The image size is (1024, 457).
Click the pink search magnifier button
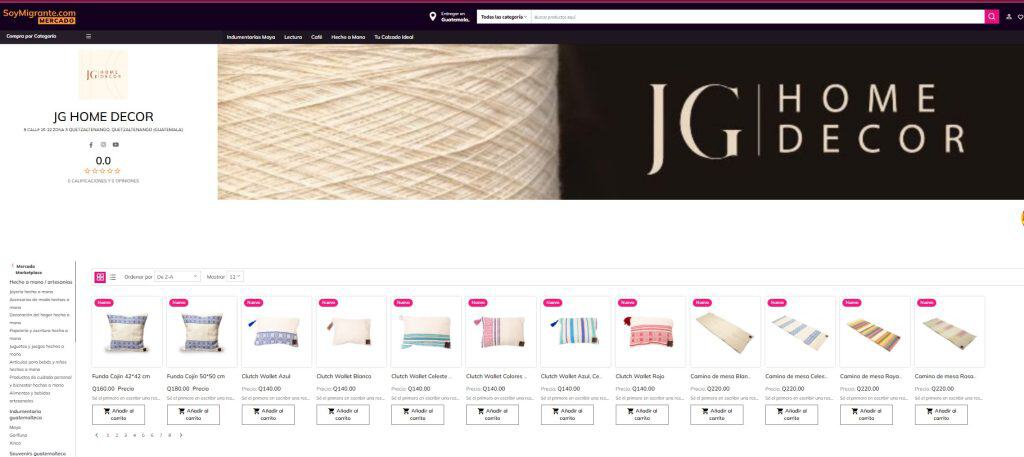(x=992, y=16)
